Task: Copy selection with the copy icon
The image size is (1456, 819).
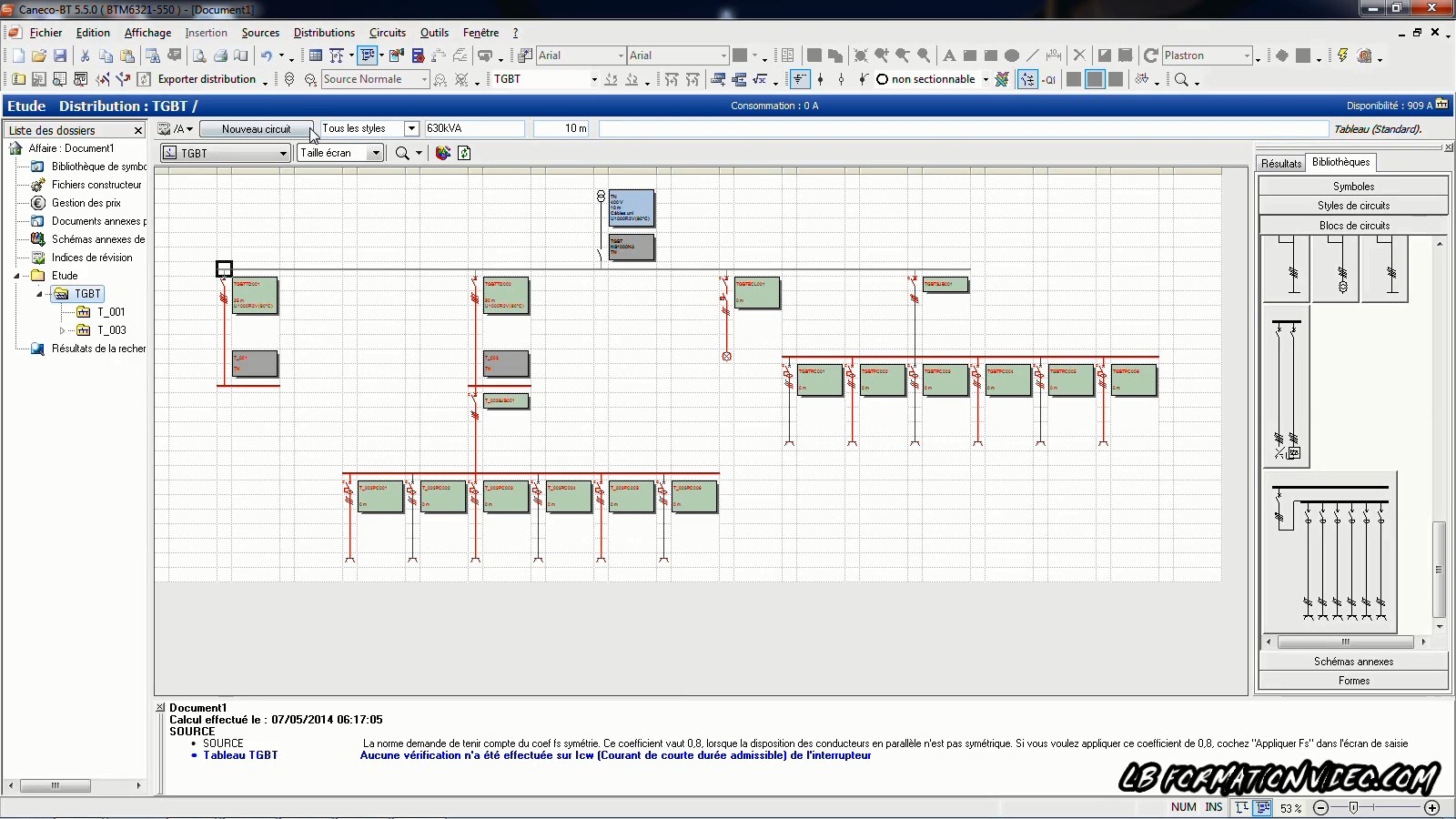Action: [106, 56]
